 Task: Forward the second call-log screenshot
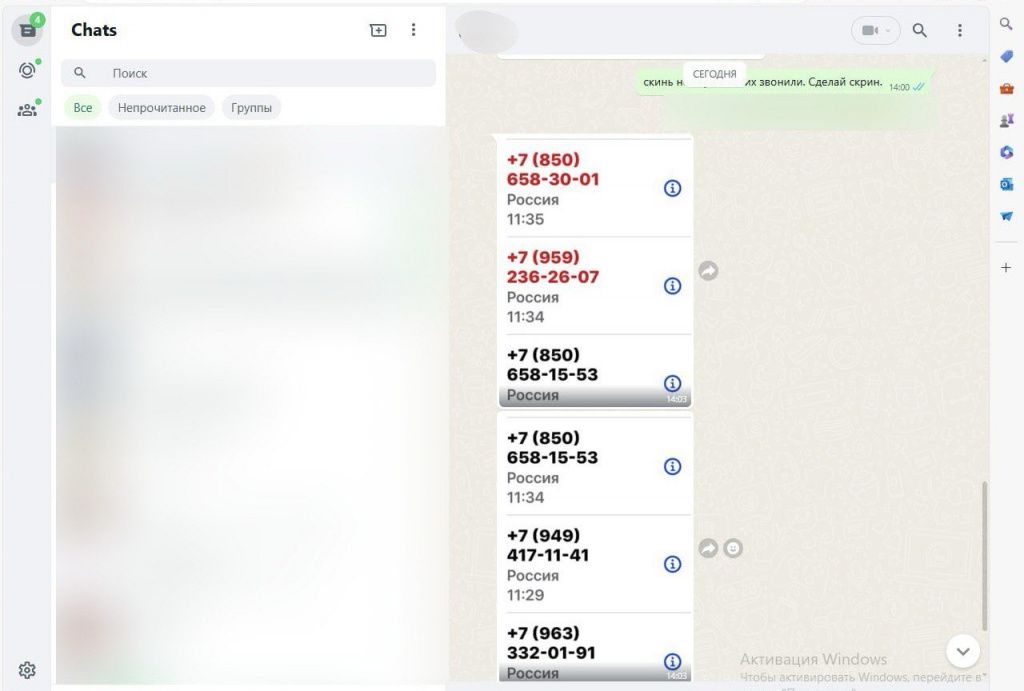tap(709, 548)
